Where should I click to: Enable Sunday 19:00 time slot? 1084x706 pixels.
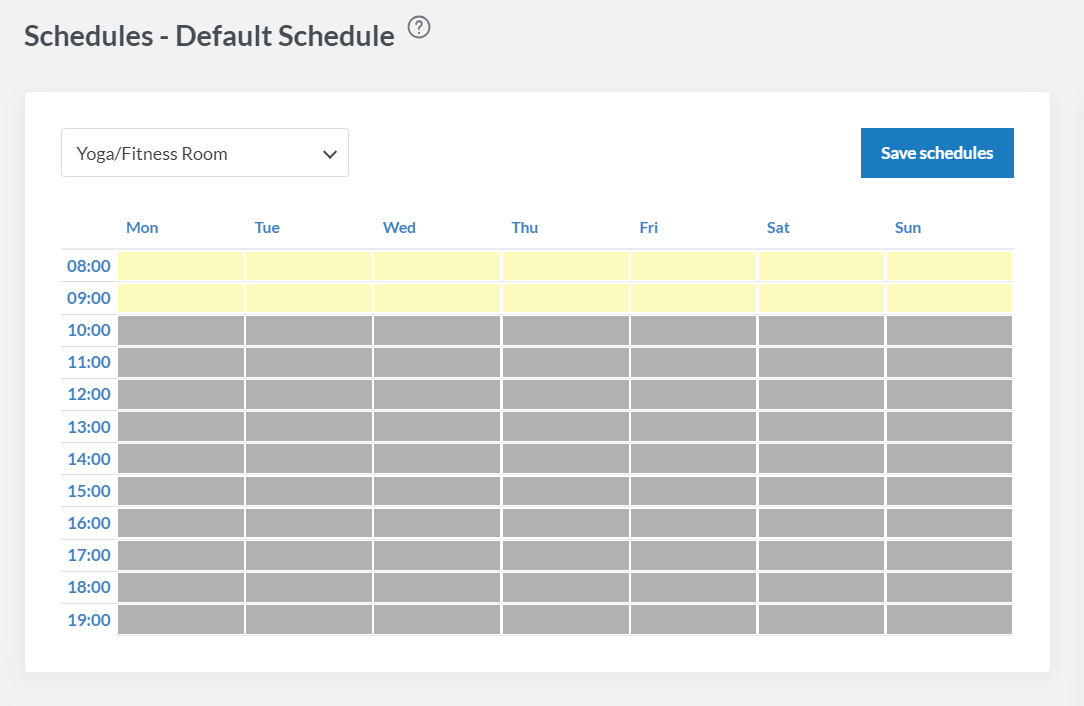click(x=949, y=619)
